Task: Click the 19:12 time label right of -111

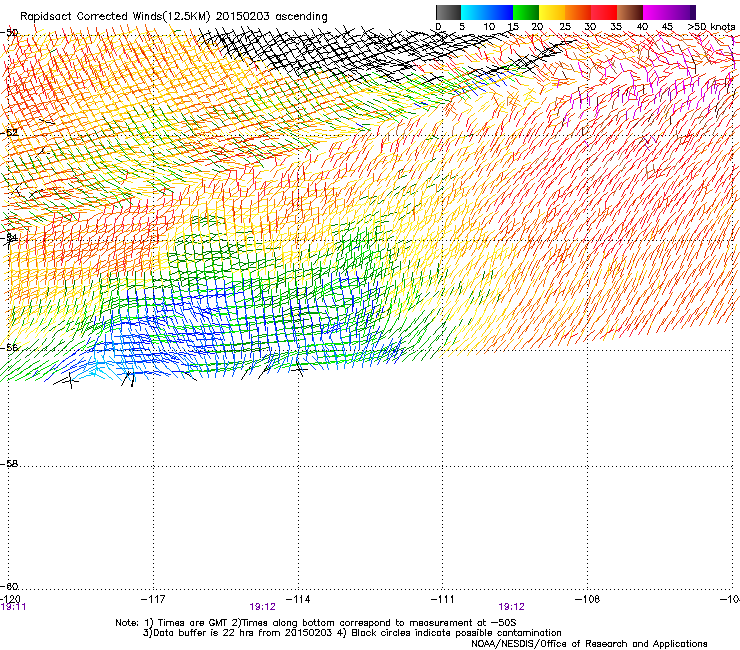Action: click(x=512, y=607)
